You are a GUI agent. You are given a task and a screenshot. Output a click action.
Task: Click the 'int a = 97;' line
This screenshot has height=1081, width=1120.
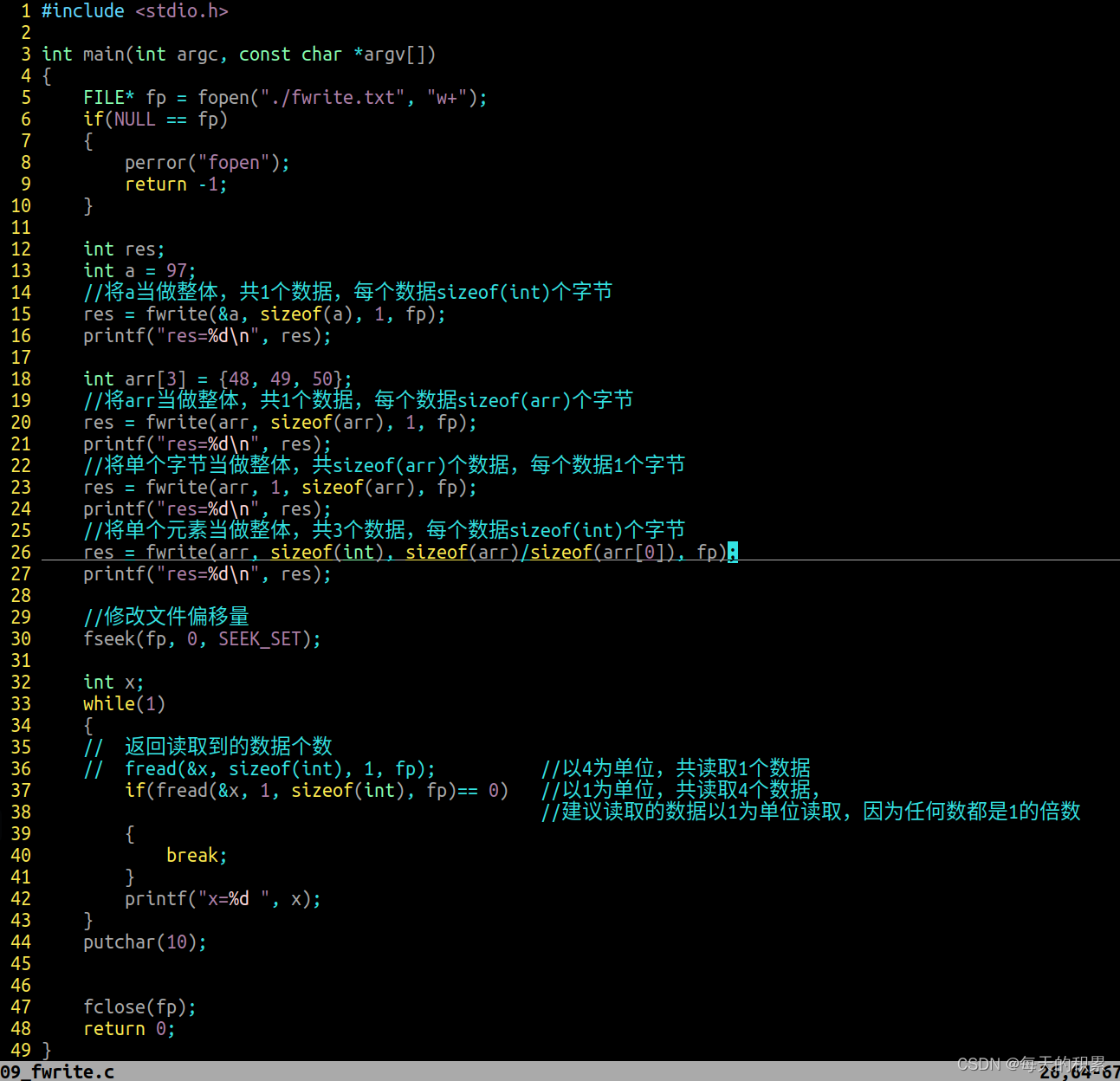(x=139, y=271)
